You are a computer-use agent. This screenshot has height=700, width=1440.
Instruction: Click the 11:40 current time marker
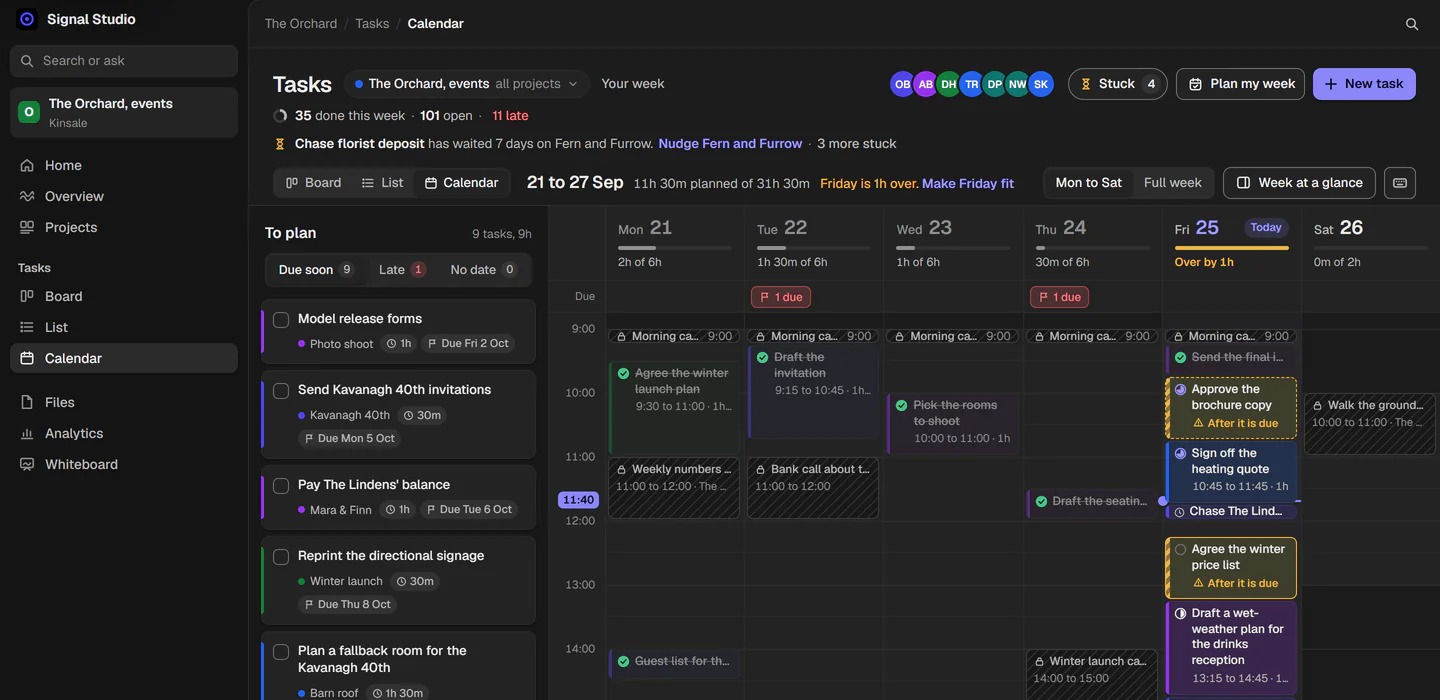click(x=578, y=500)
